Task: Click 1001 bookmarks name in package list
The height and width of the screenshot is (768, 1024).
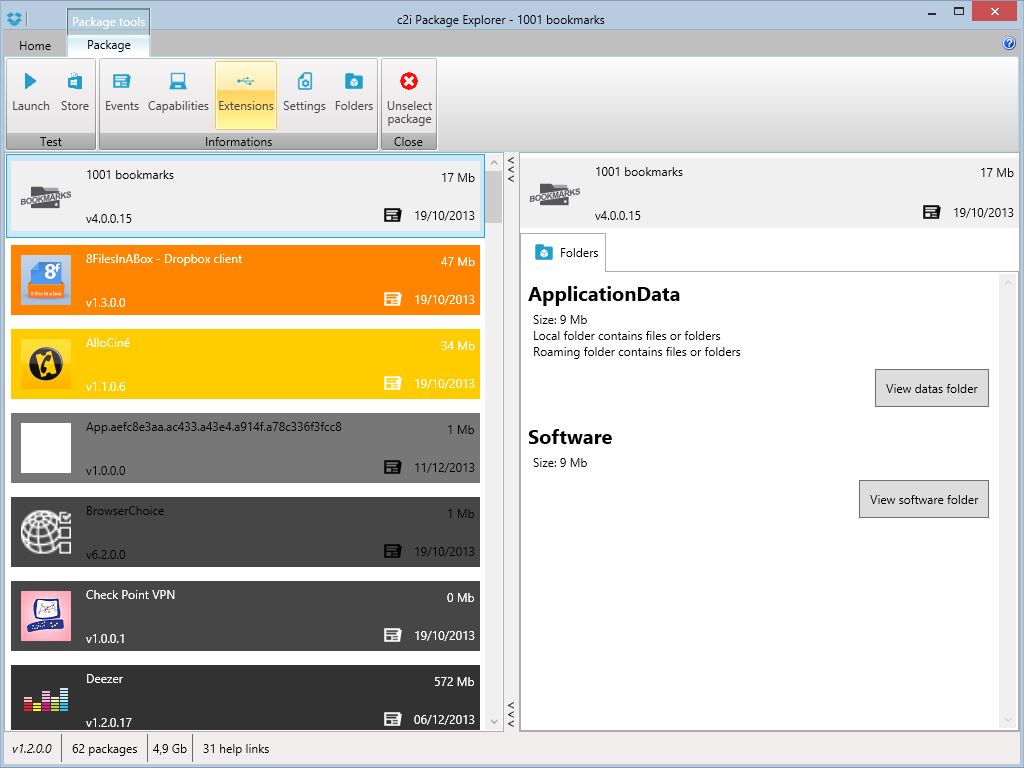Action: click(x=130, y=175)
